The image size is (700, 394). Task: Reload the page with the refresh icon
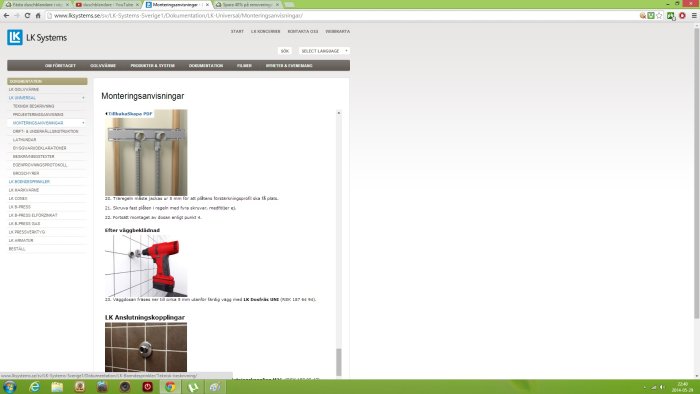point(27,15)
